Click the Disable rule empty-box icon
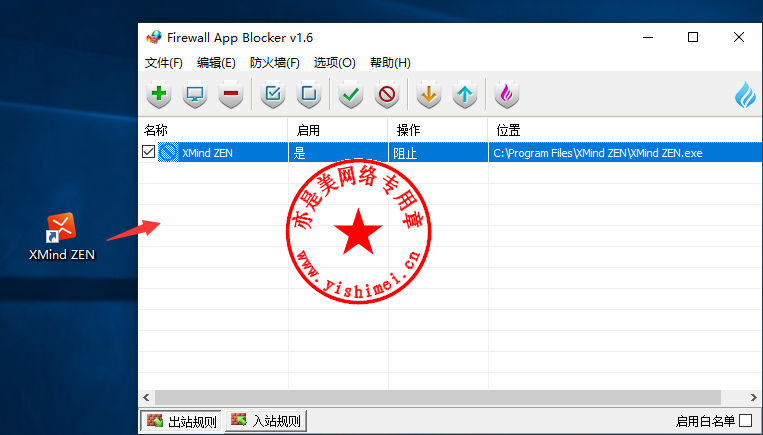Viewport: 763px width, 435px height. click(309, 94)
